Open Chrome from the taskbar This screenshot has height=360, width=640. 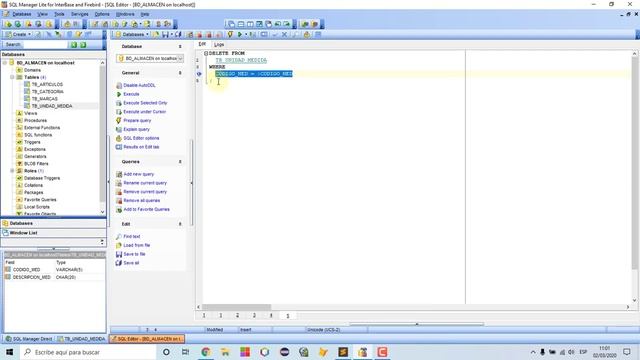pyautogui.click(x=206, y=352)
